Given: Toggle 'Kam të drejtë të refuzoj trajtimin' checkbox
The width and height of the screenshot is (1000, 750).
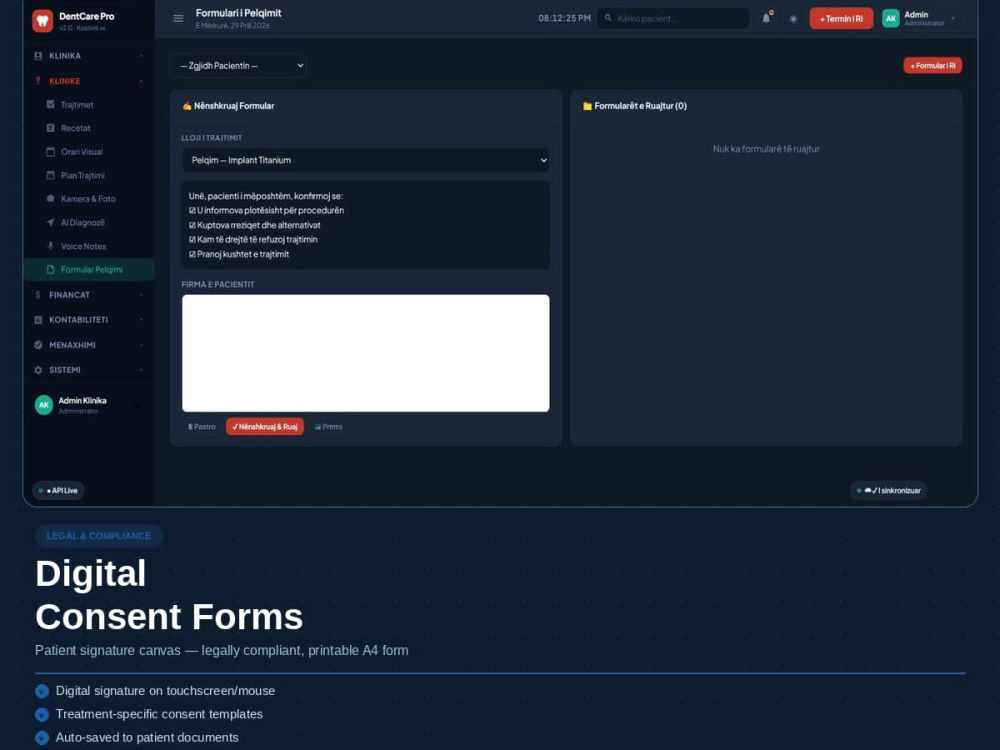Looking at the screenshot, I should tap(193, 240).
